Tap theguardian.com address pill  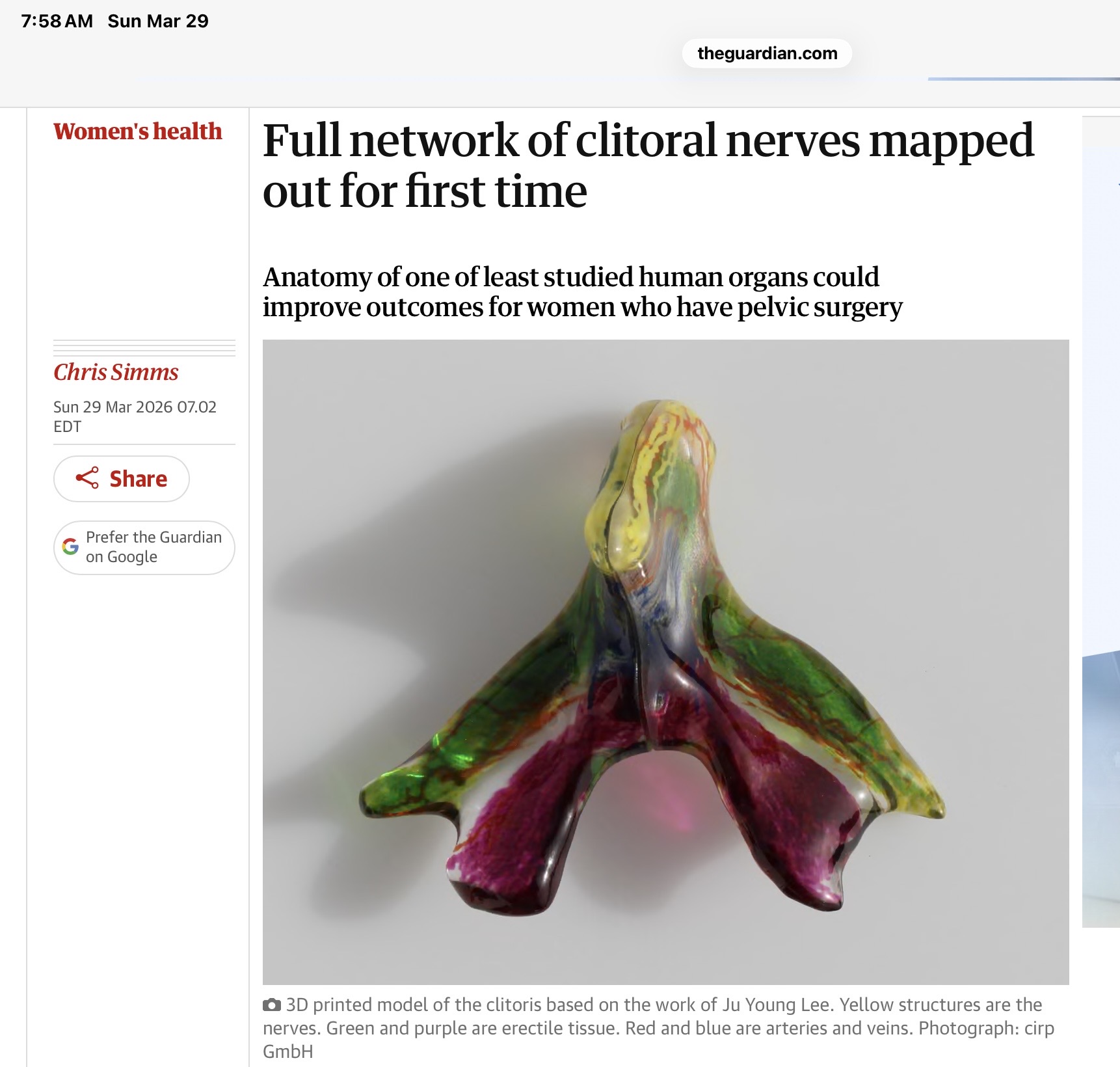coord(767,53)
